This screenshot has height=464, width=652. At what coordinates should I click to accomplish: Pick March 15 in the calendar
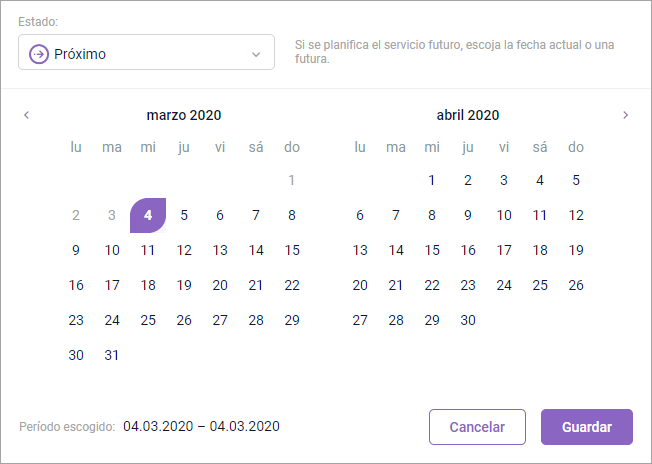[292, 250]
